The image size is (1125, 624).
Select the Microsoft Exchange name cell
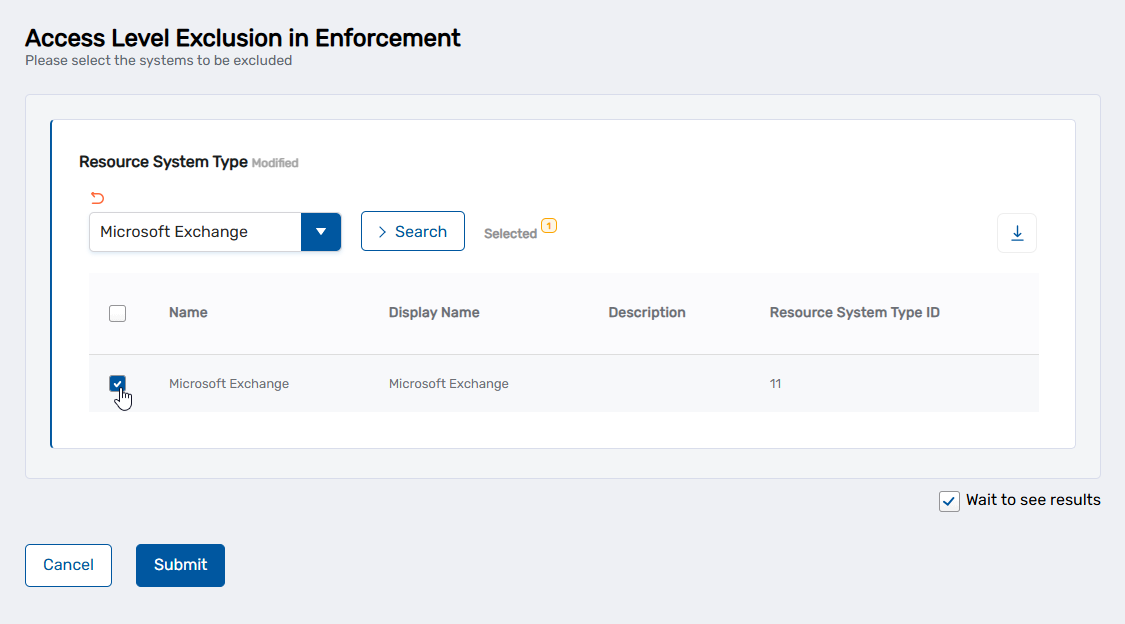tap(229, 384)
